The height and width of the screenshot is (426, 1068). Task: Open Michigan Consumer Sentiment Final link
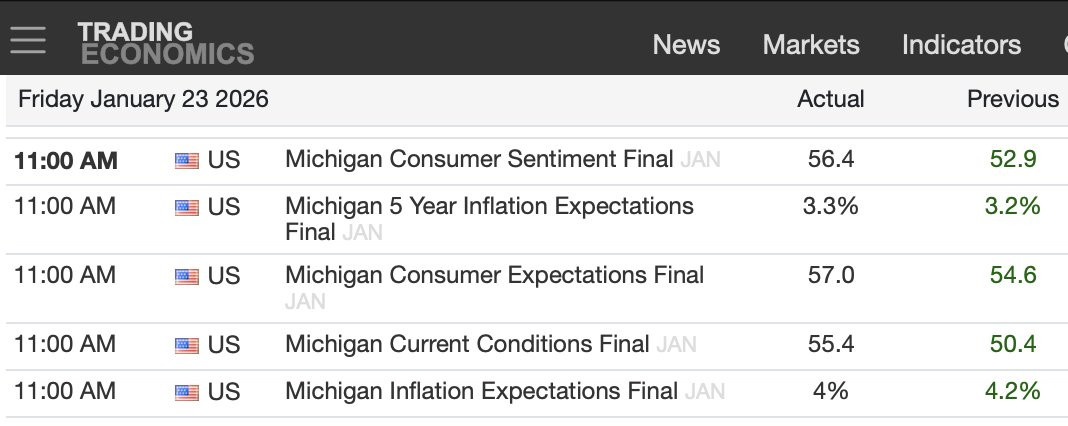[480, 159]
